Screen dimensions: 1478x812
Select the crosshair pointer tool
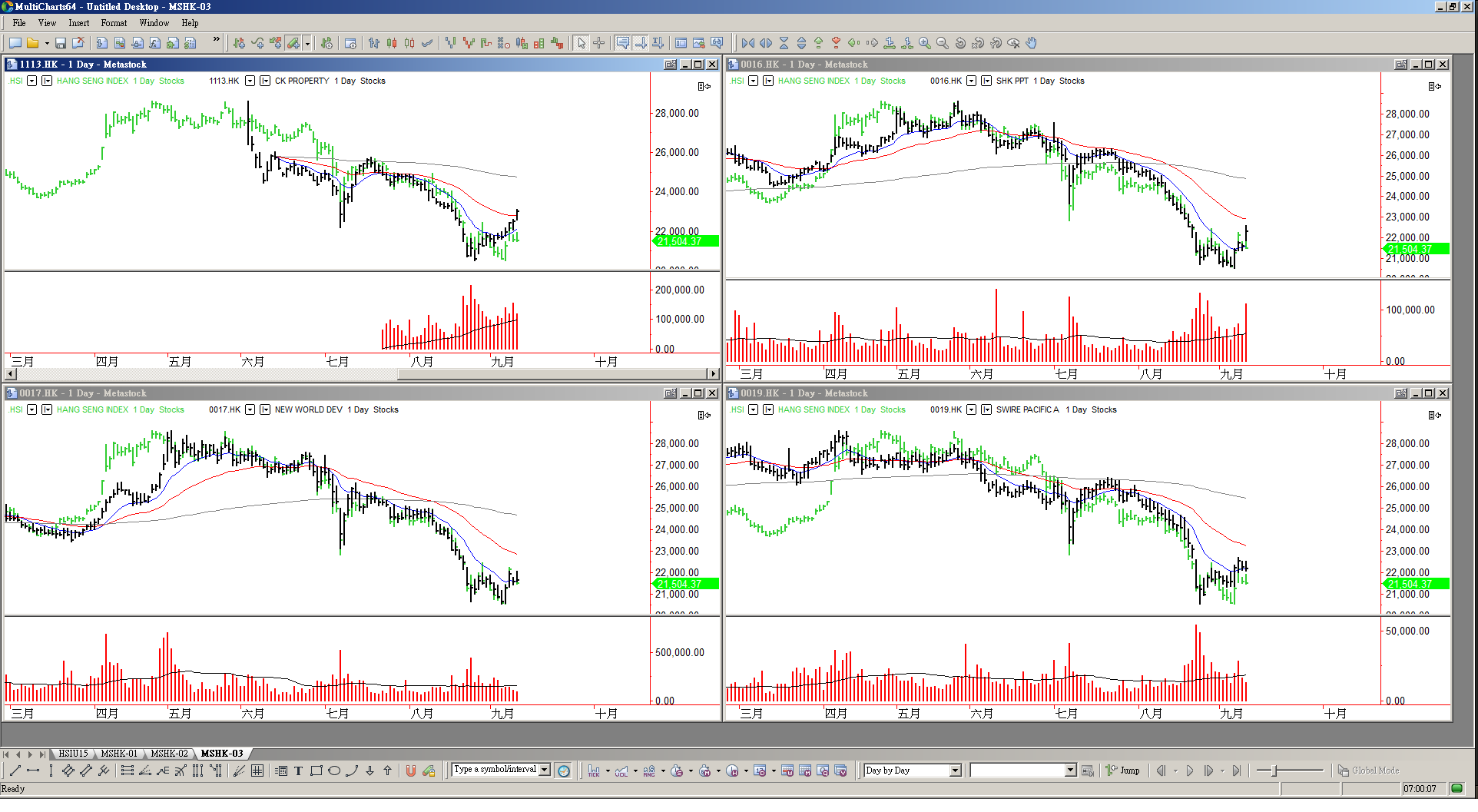point(599,43)
